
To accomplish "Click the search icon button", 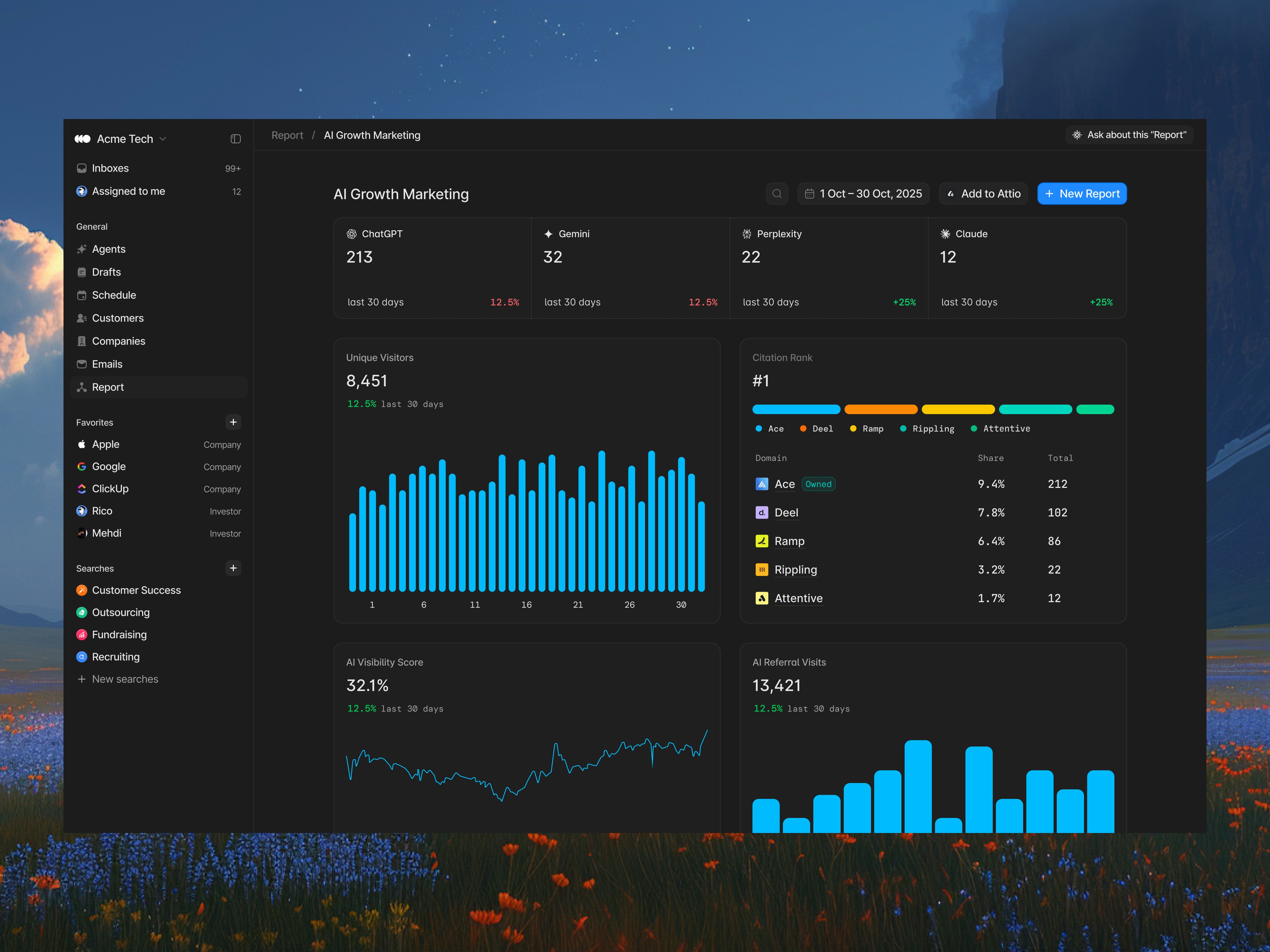I will [x=777, y=194].
